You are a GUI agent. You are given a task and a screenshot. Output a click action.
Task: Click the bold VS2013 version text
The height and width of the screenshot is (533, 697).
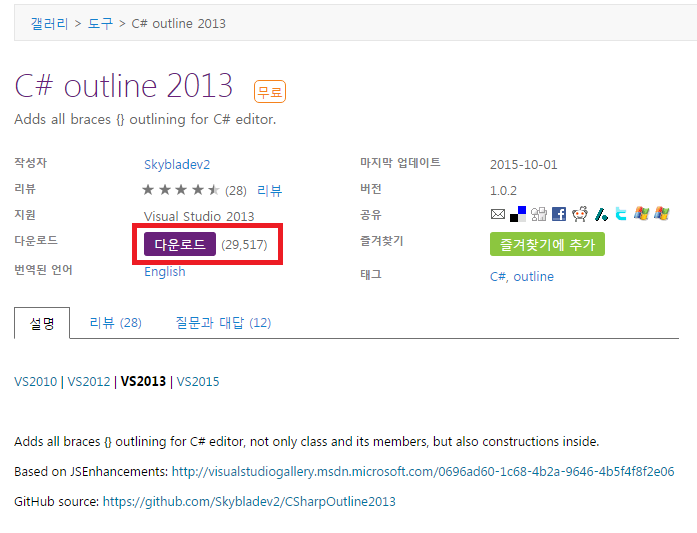coord(143,381)
